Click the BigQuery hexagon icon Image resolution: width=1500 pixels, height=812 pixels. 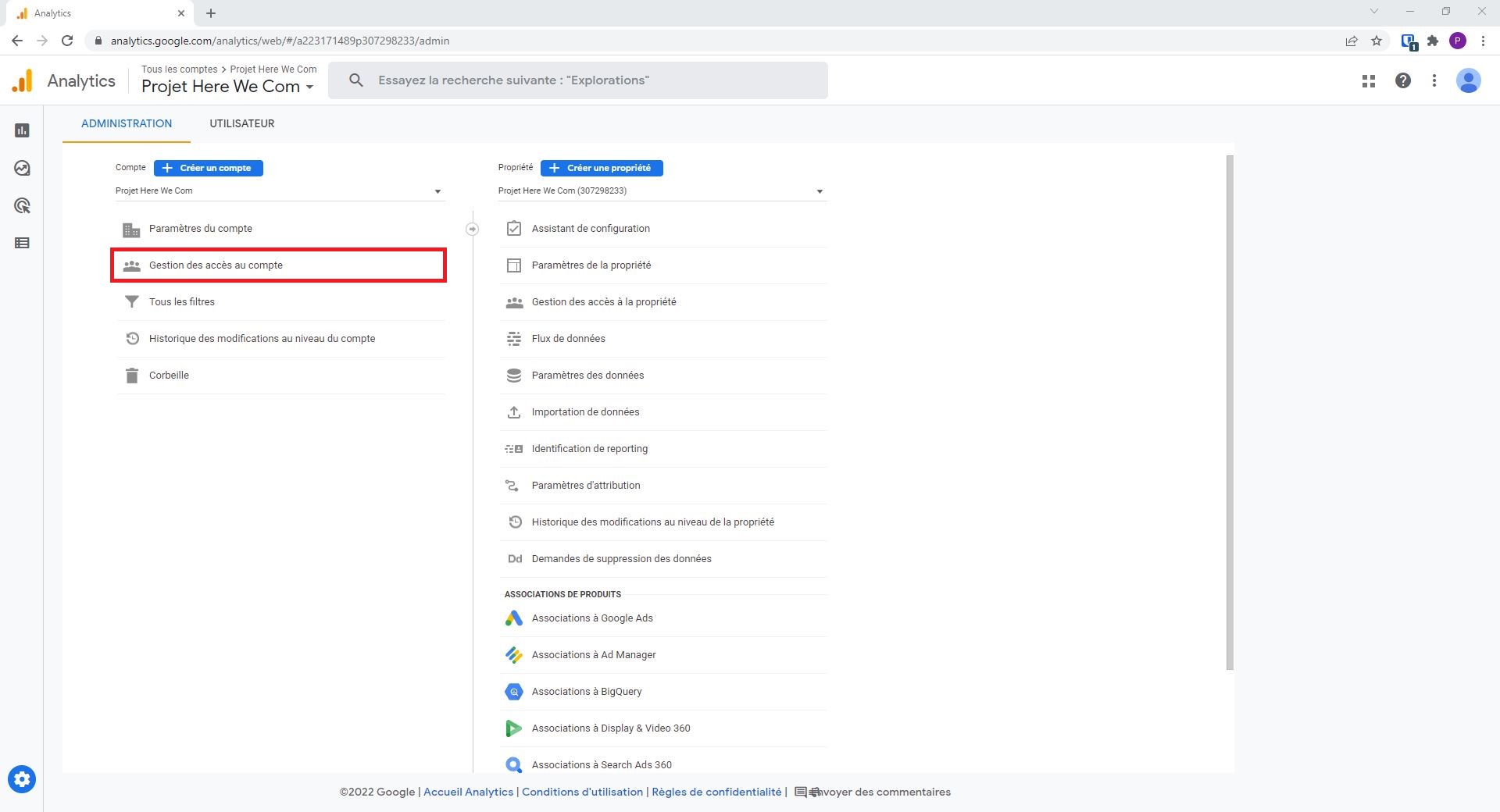click(514, 692)
